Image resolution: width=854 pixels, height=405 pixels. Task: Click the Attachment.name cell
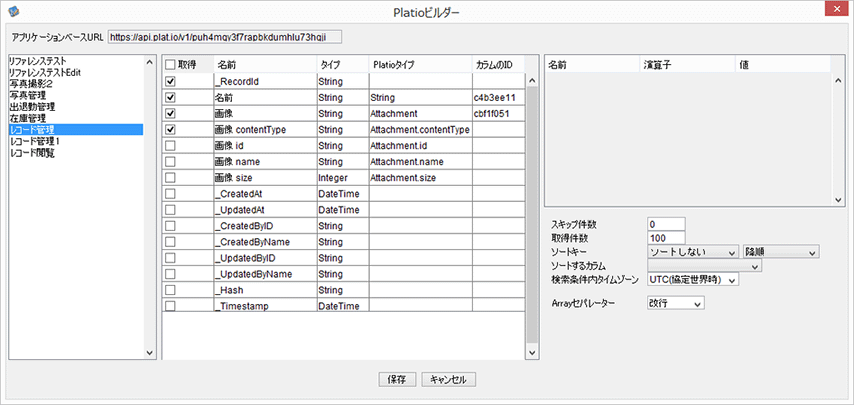[x=420, y=162]
